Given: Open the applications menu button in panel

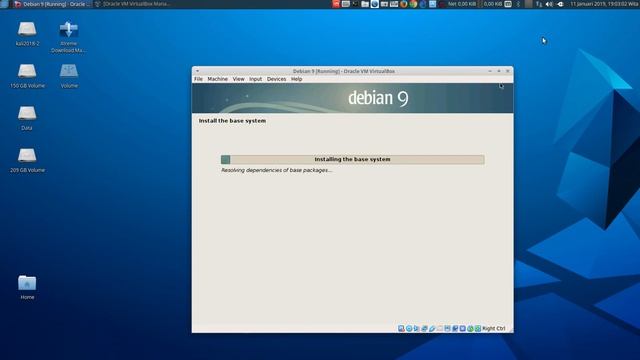Looking at the screenshot, I should tap(4, 4).
